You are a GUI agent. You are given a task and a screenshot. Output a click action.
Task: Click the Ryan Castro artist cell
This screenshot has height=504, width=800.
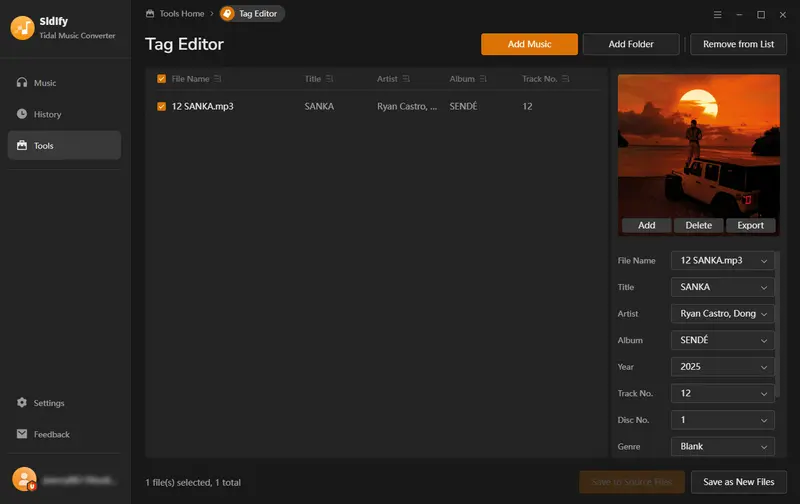(407, 106)
